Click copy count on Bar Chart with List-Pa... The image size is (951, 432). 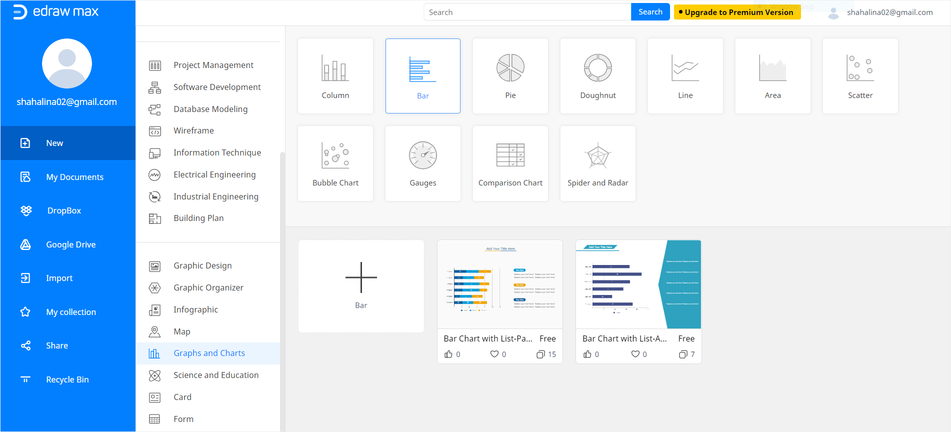[x=546, y=354]
